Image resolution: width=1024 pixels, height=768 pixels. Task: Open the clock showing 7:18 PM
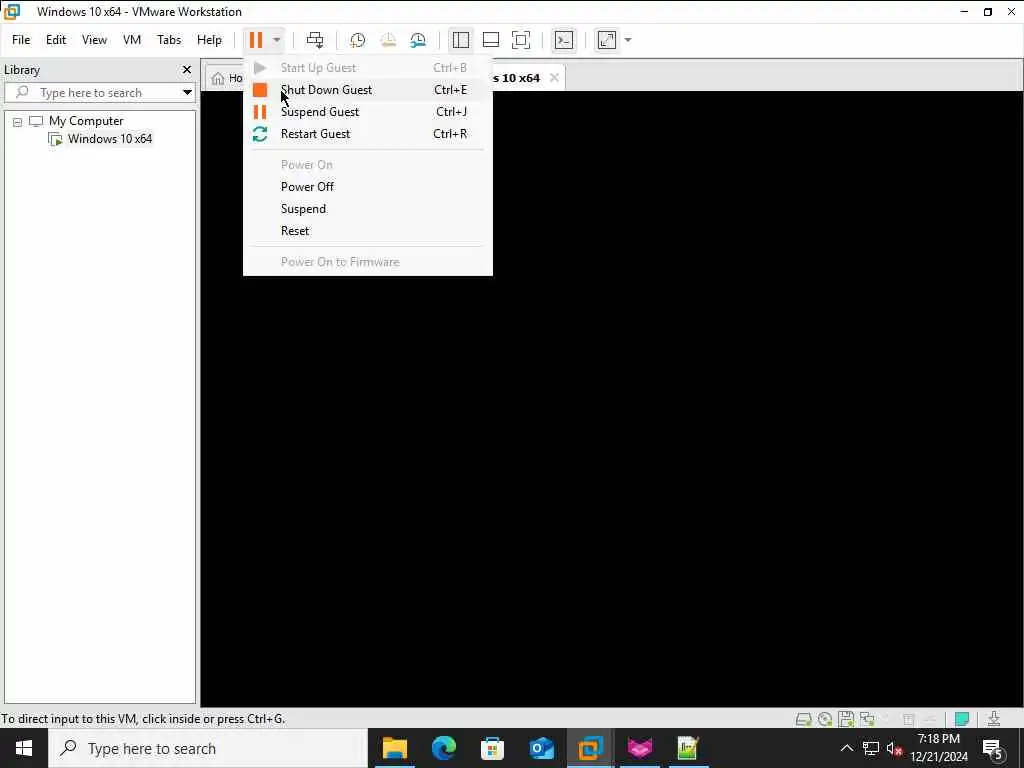coord(938,748)
